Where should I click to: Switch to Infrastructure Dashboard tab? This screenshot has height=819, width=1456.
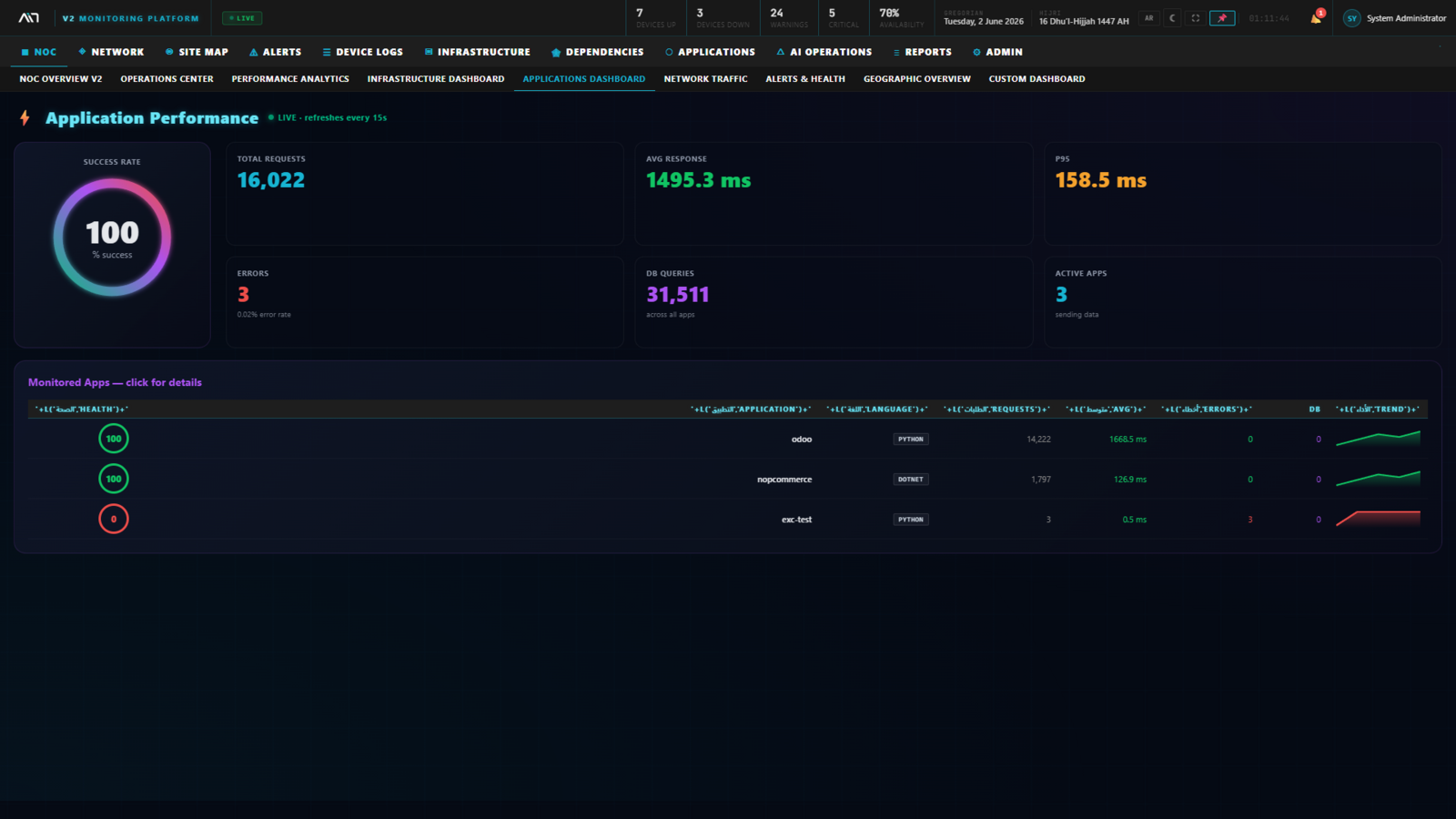pos(436,79)
